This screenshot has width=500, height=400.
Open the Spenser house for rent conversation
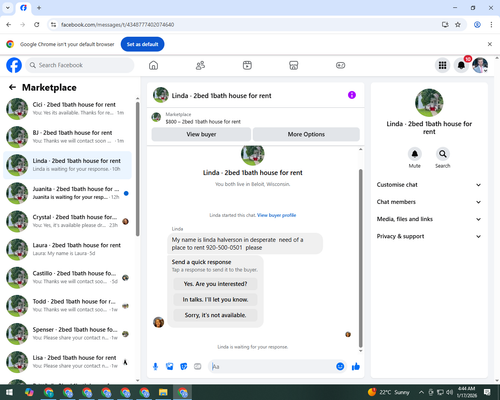click(x=67, y=334)
